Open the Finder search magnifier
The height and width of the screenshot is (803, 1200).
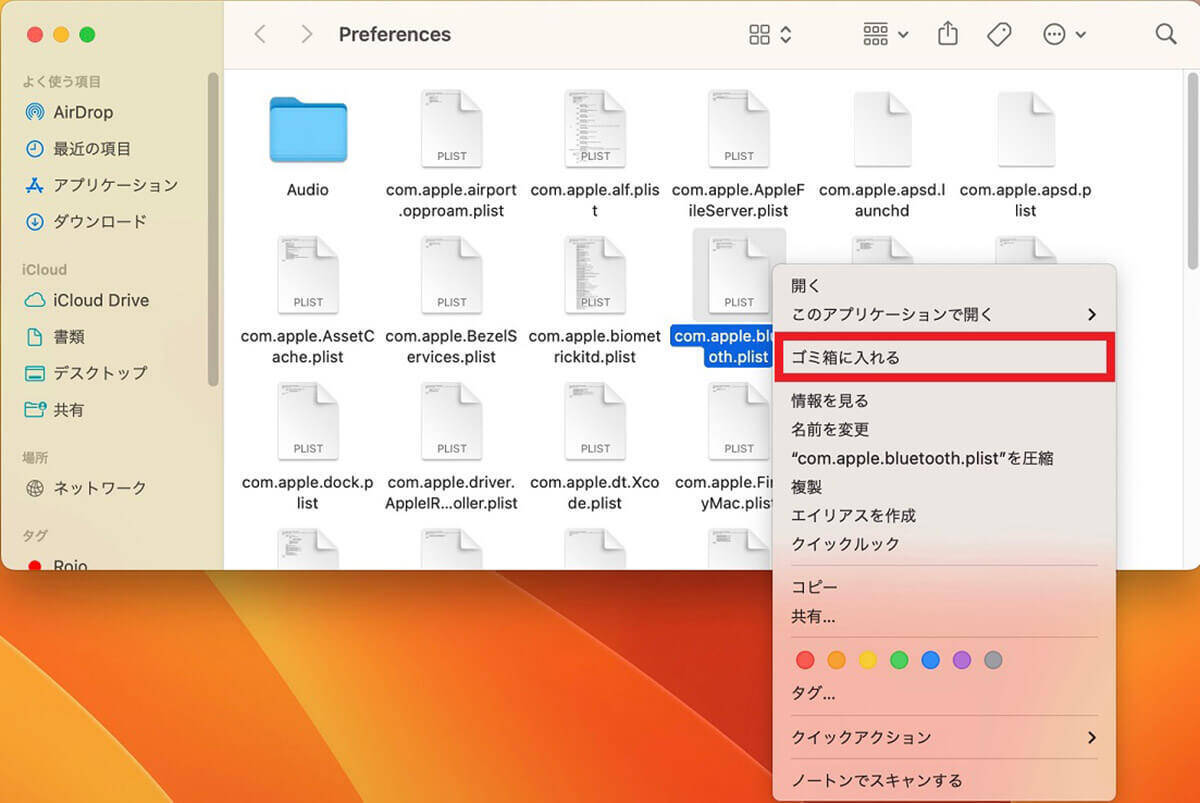coord(1165,34)
